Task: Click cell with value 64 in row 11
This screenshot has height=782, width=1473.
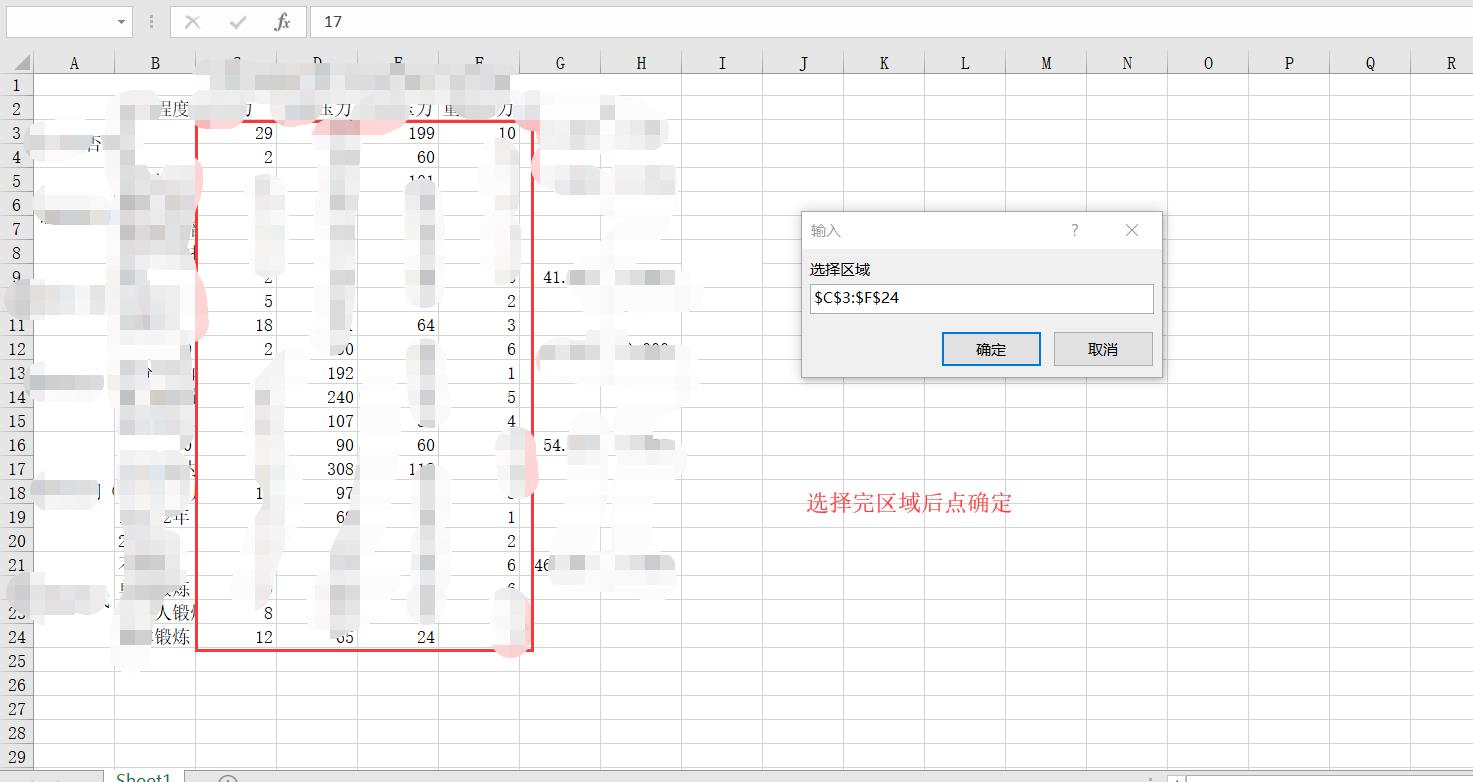Action: (x=398, y=325)
